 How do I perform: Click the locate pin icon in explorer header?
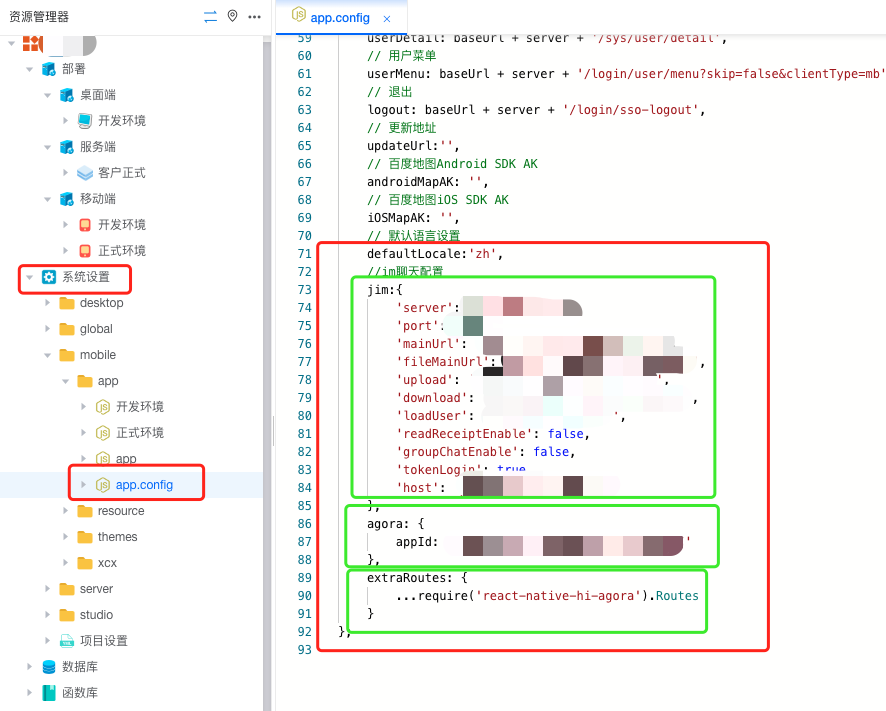[x=232, y=16]
